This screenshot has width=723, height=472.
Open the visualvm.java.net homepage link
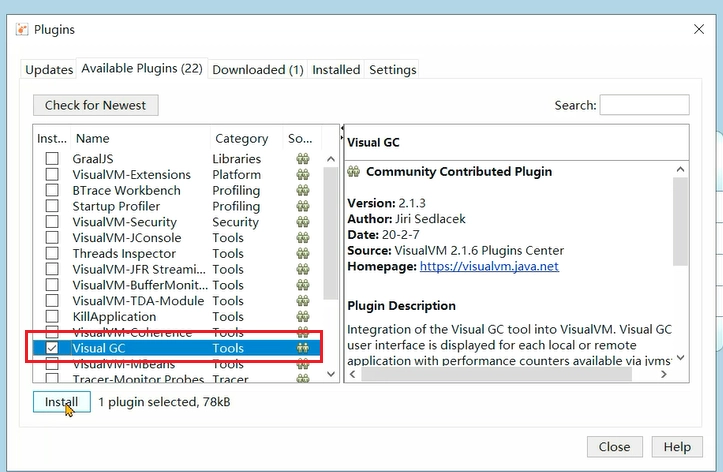pos(489,266)
